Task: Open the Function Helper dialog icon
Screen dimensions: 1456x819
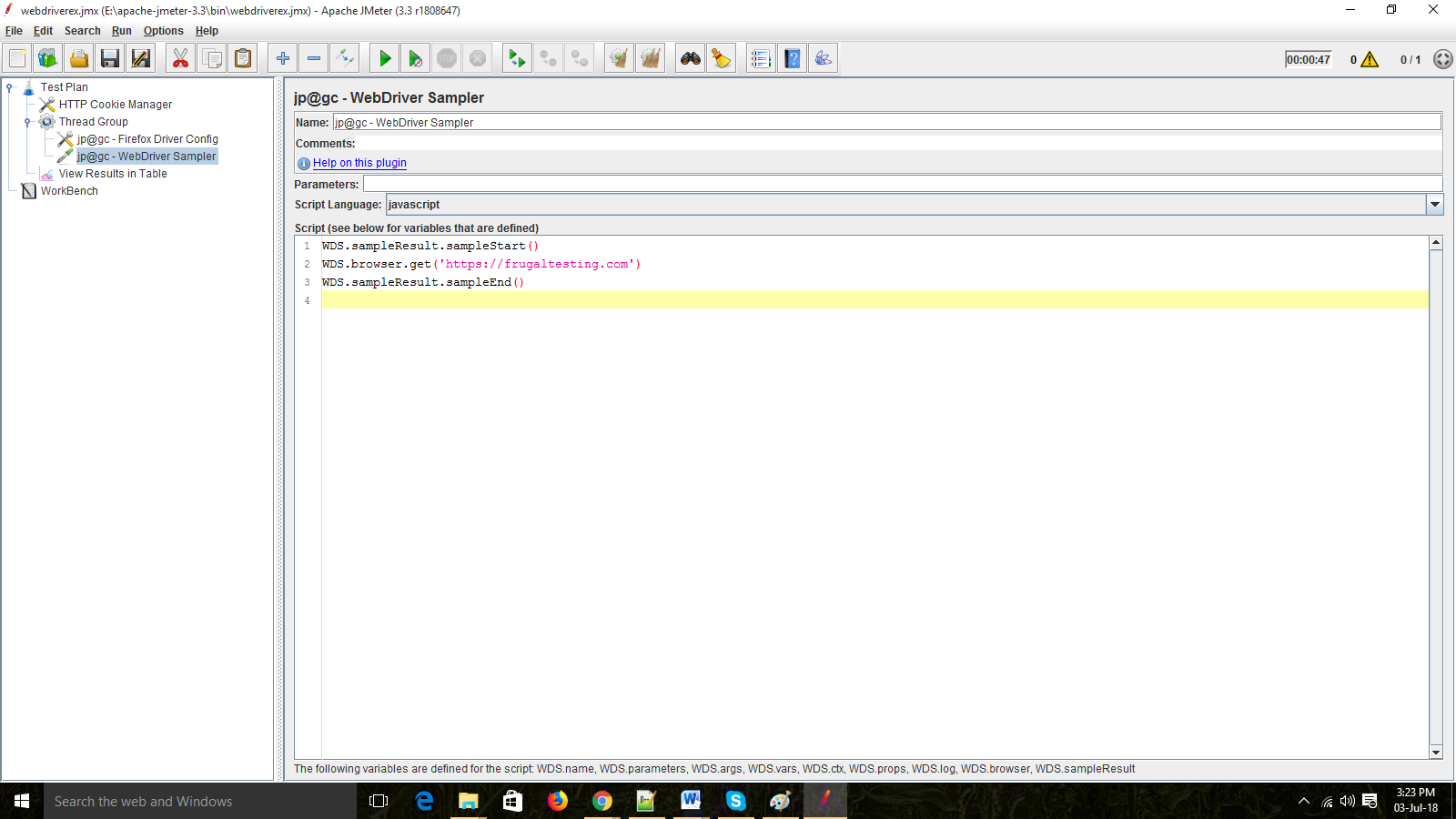Action: point(761,59)
